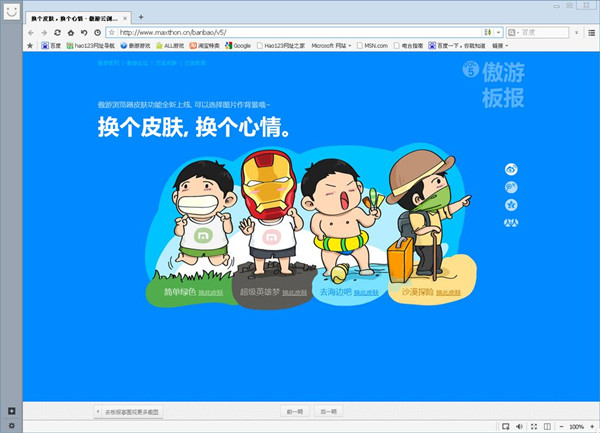
Task: Apply the 去海边吧 skin link
Action: coord(366,293)
